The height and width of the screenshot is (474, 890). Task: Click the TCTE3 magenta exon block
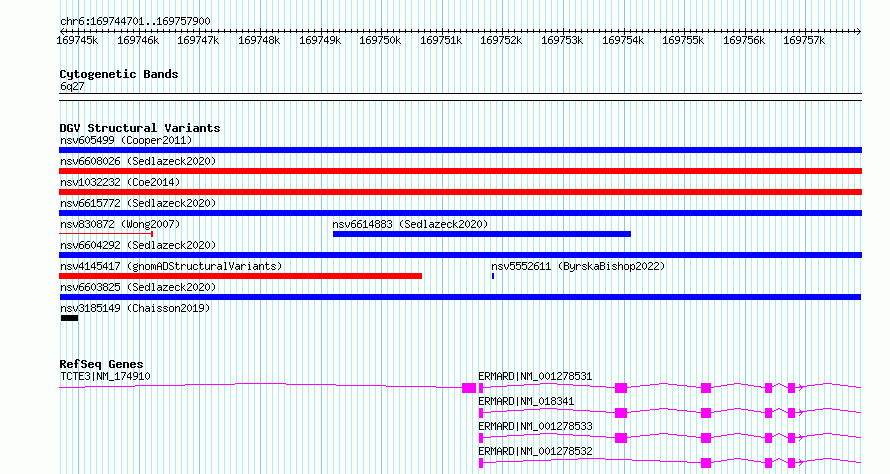(x=469, y=388)
